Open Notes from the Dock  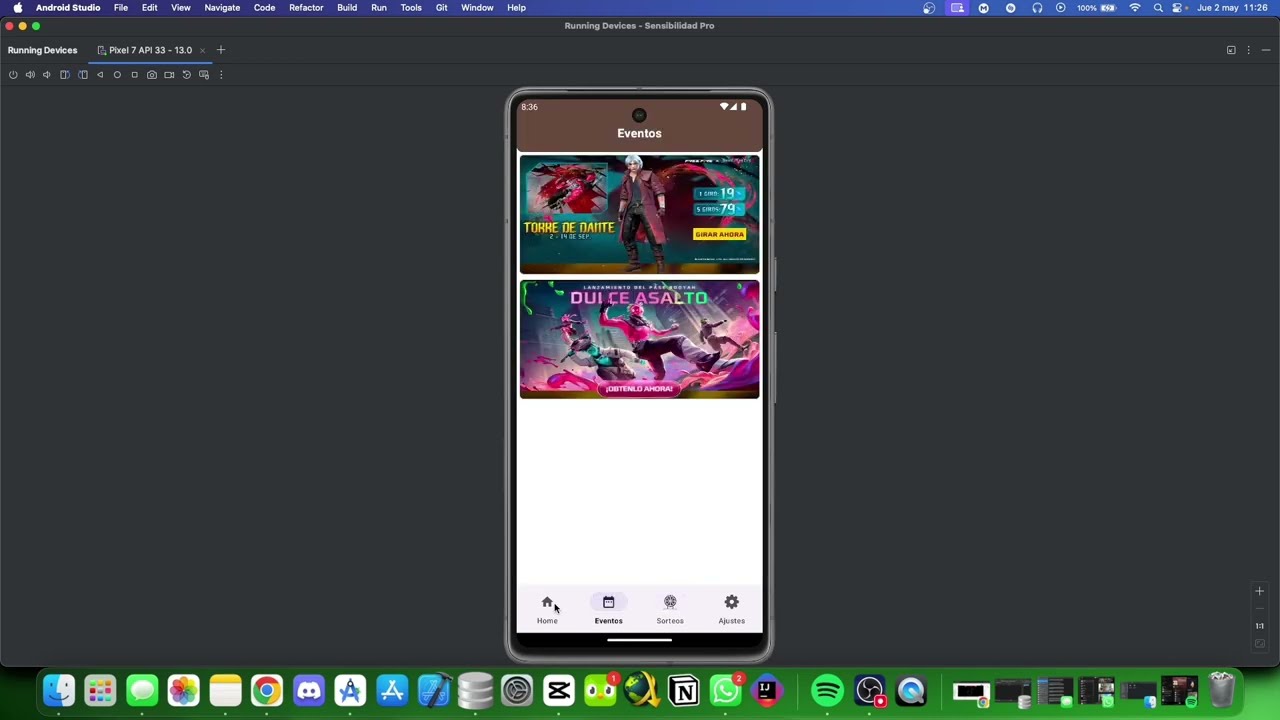tap(225, 691)
